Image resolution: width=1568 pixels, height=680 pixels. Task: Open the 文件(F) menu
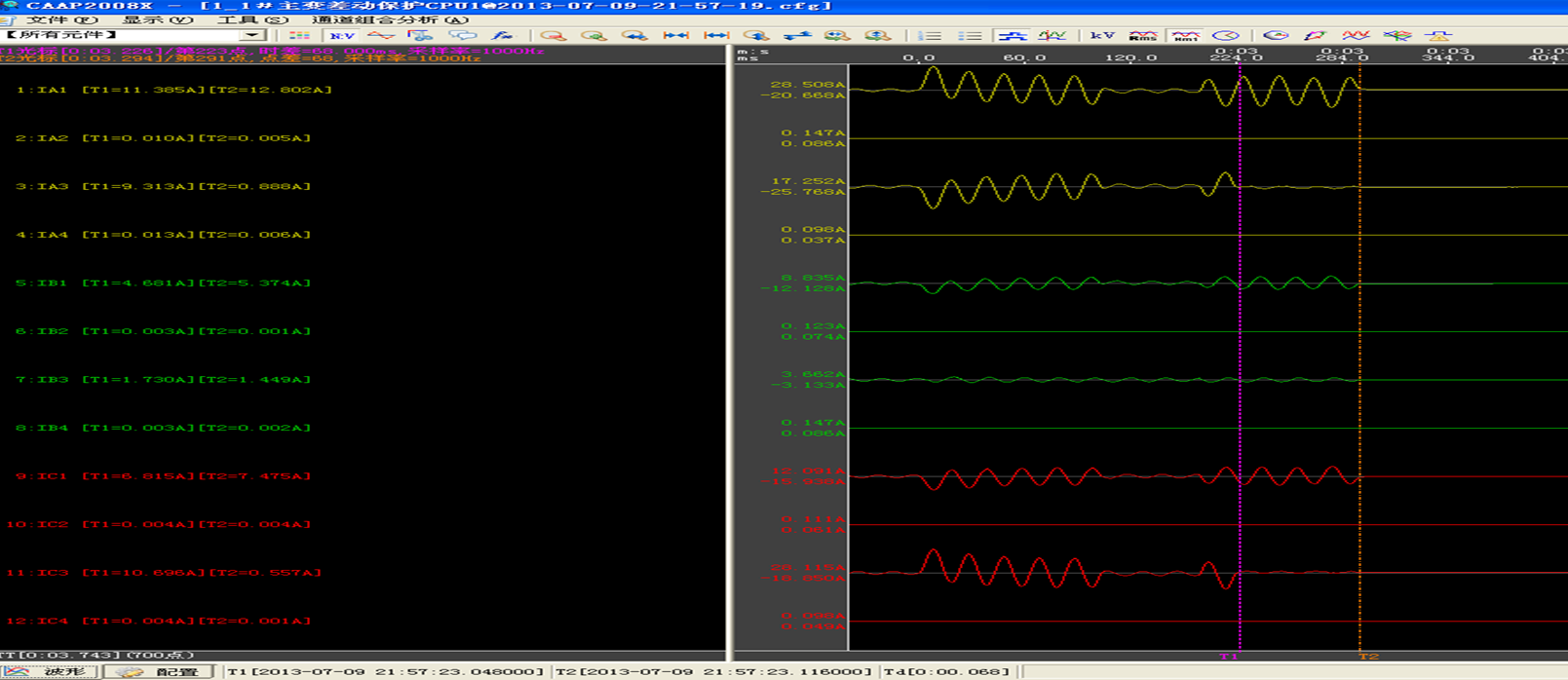coord(60,19)
